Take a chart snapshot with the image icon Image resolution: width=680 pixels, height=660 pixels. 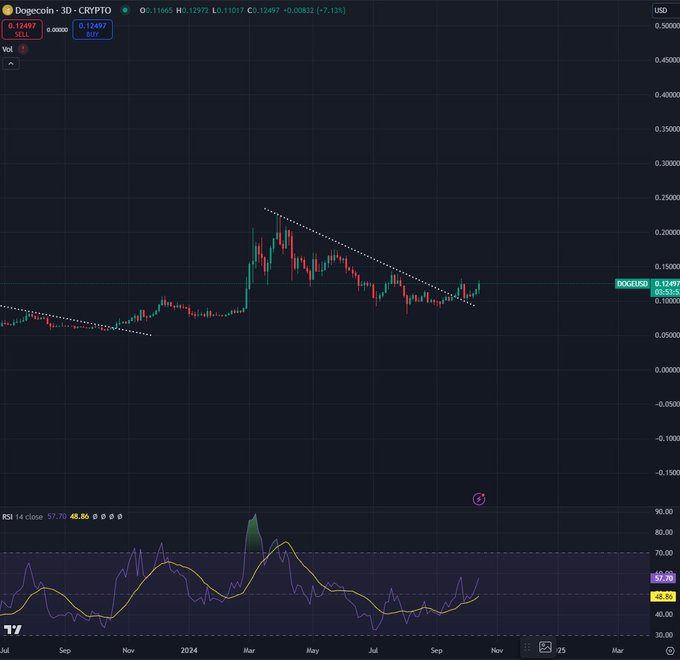[545, 647]
